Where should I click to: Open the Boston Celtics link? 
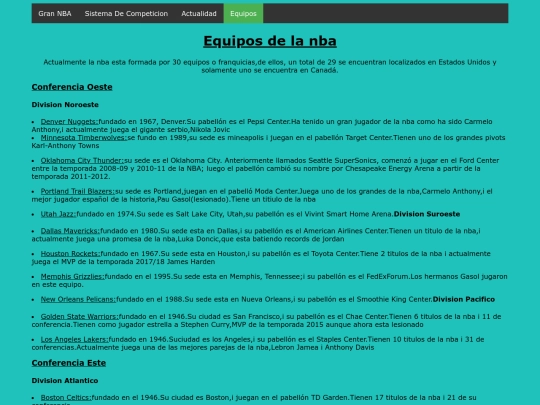pos(66,397)
